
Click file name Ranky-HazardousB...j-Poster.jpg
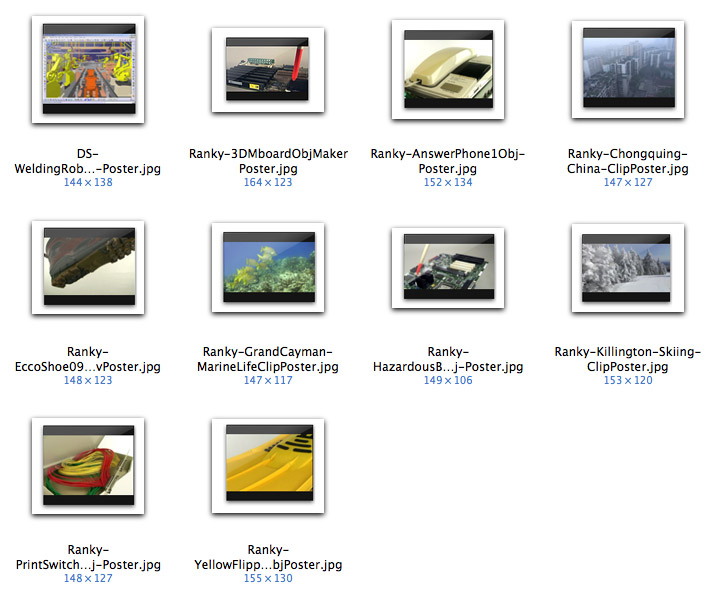click(x=448, y=359)
